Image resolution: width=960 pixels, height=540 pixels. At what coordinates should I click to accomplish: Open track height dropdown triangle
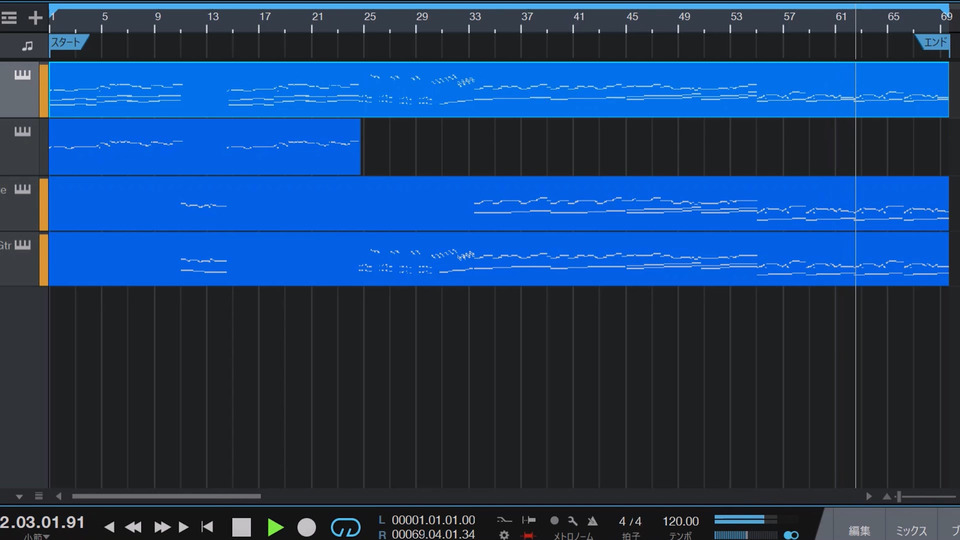[19, 497]
